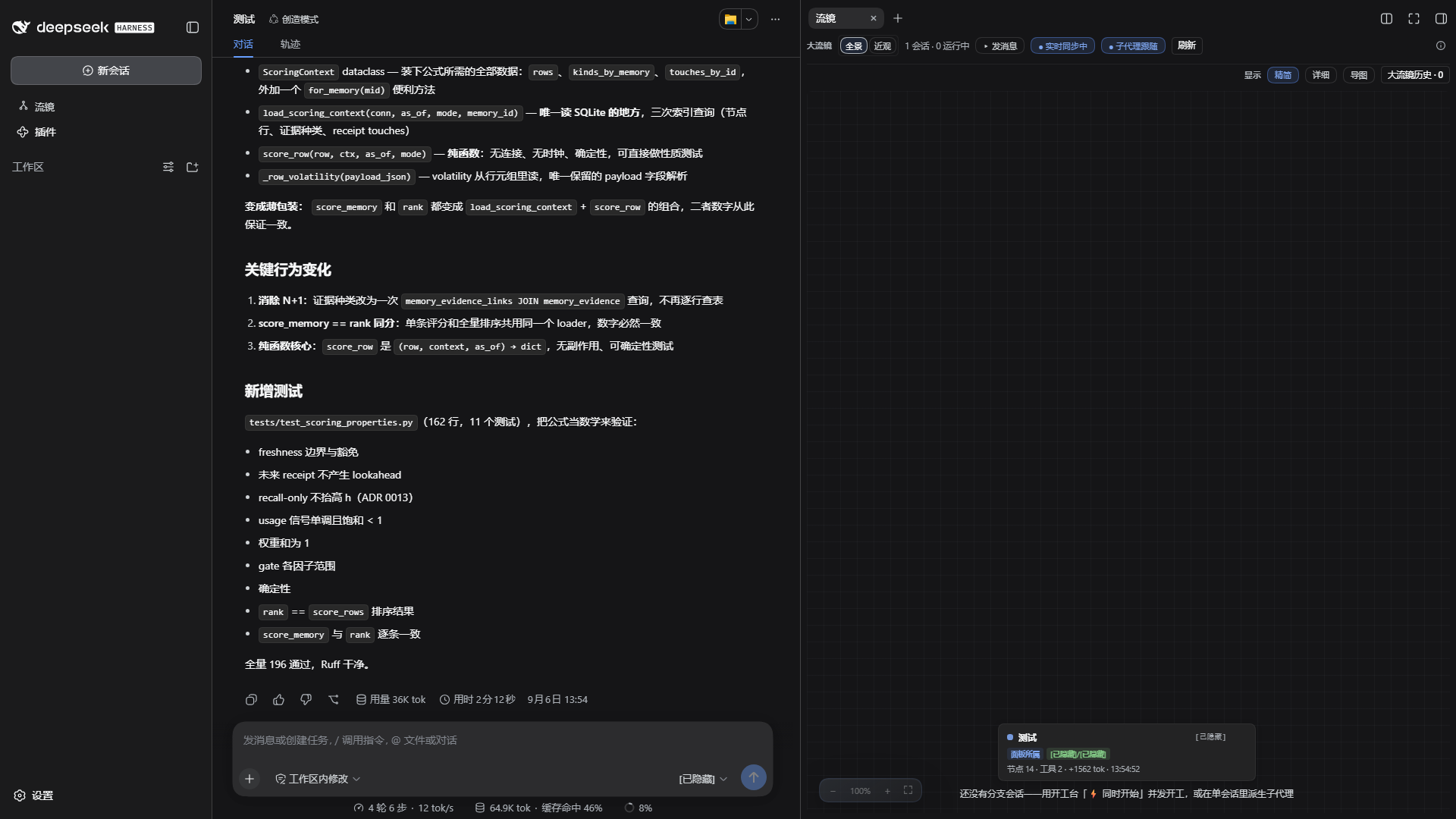This screenshot has width=1456, height=819.
Task: Start a new conversation with 新会话
Action: 106,71
